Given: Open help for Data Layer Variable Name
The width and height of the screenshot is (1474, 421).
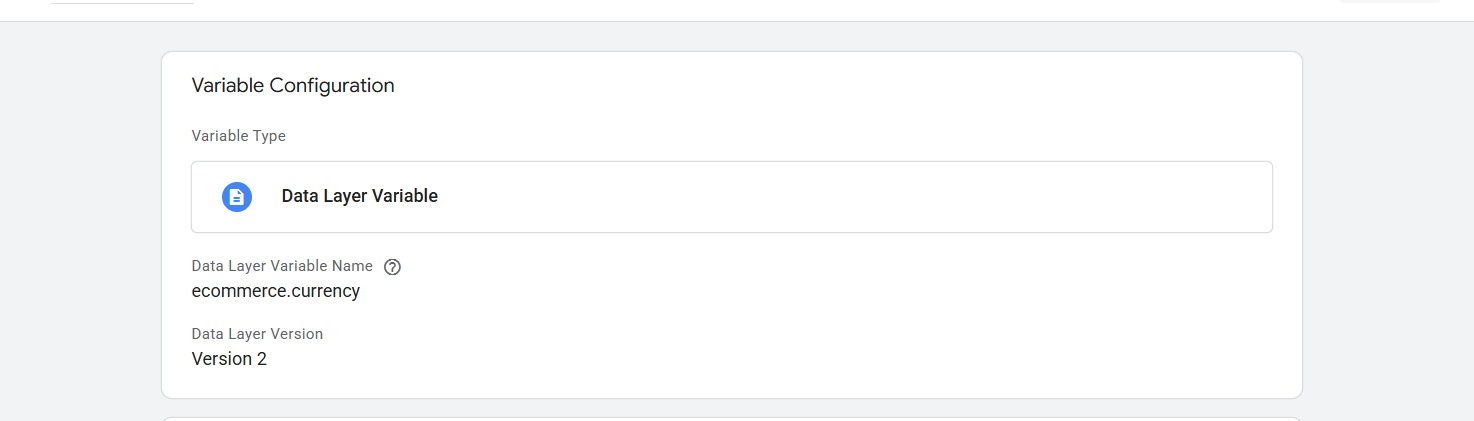Looking at the screenshot, I should click(x=392, y=267).
